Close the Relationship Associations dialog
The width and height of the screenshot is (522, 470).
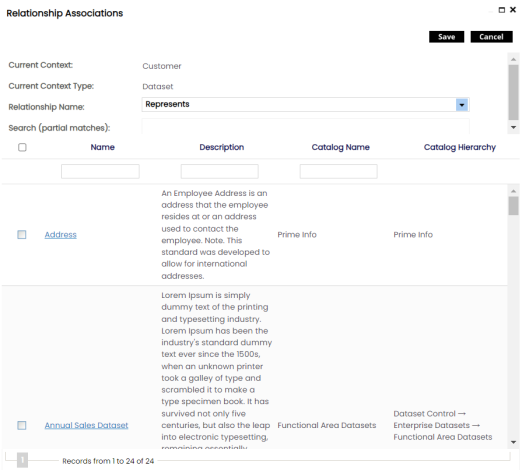point(513,10)
